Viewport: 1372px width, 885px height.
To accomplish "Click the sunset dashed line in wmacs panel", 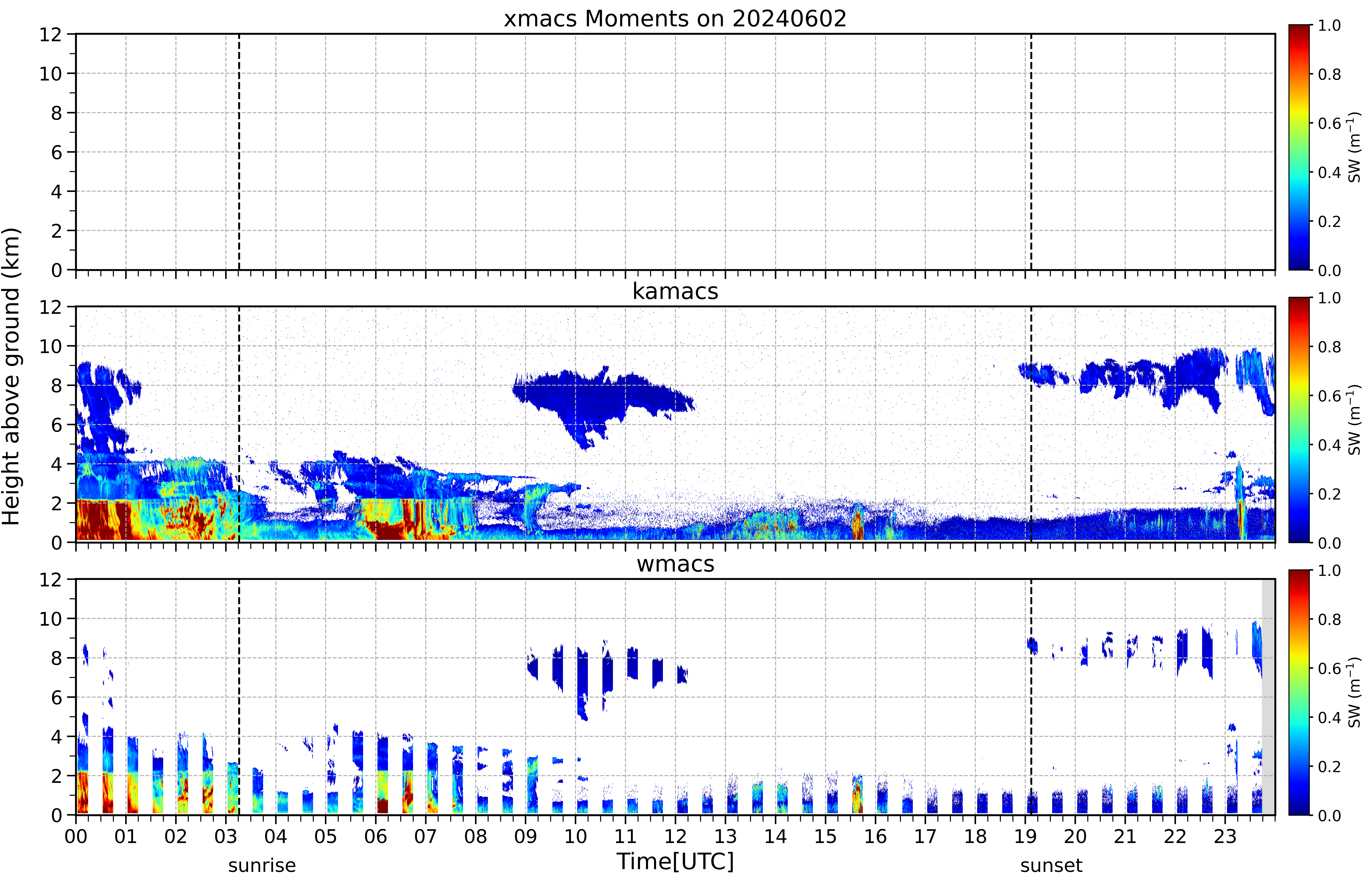I will (x=1031, y=697).
